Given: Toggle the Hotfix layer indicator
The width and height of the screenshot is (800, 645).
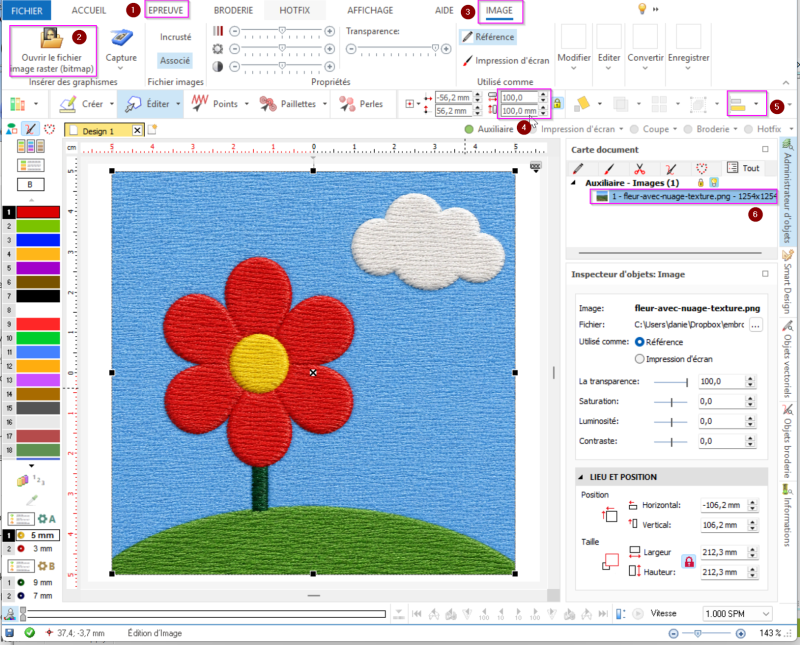Looking at the screenshot, I should (x=748, y=129).
